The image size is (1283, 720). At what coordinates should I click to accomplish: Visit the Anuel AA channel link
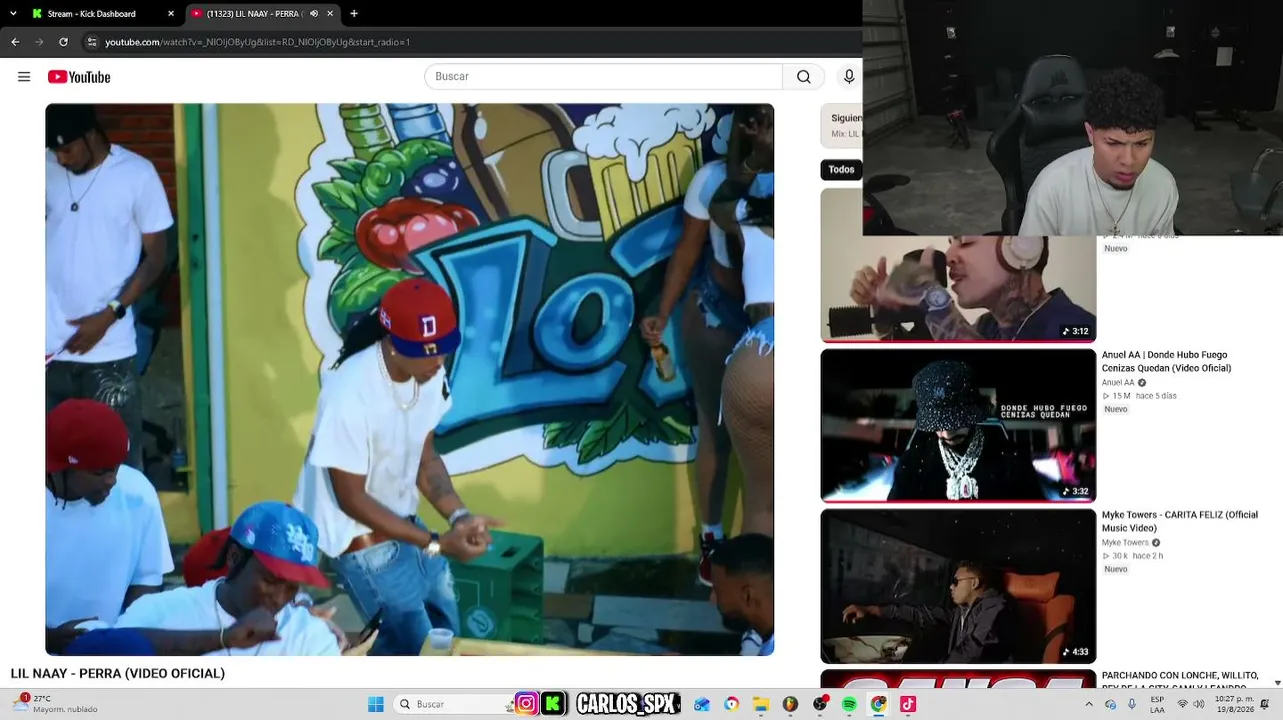tap(1118, 383)
